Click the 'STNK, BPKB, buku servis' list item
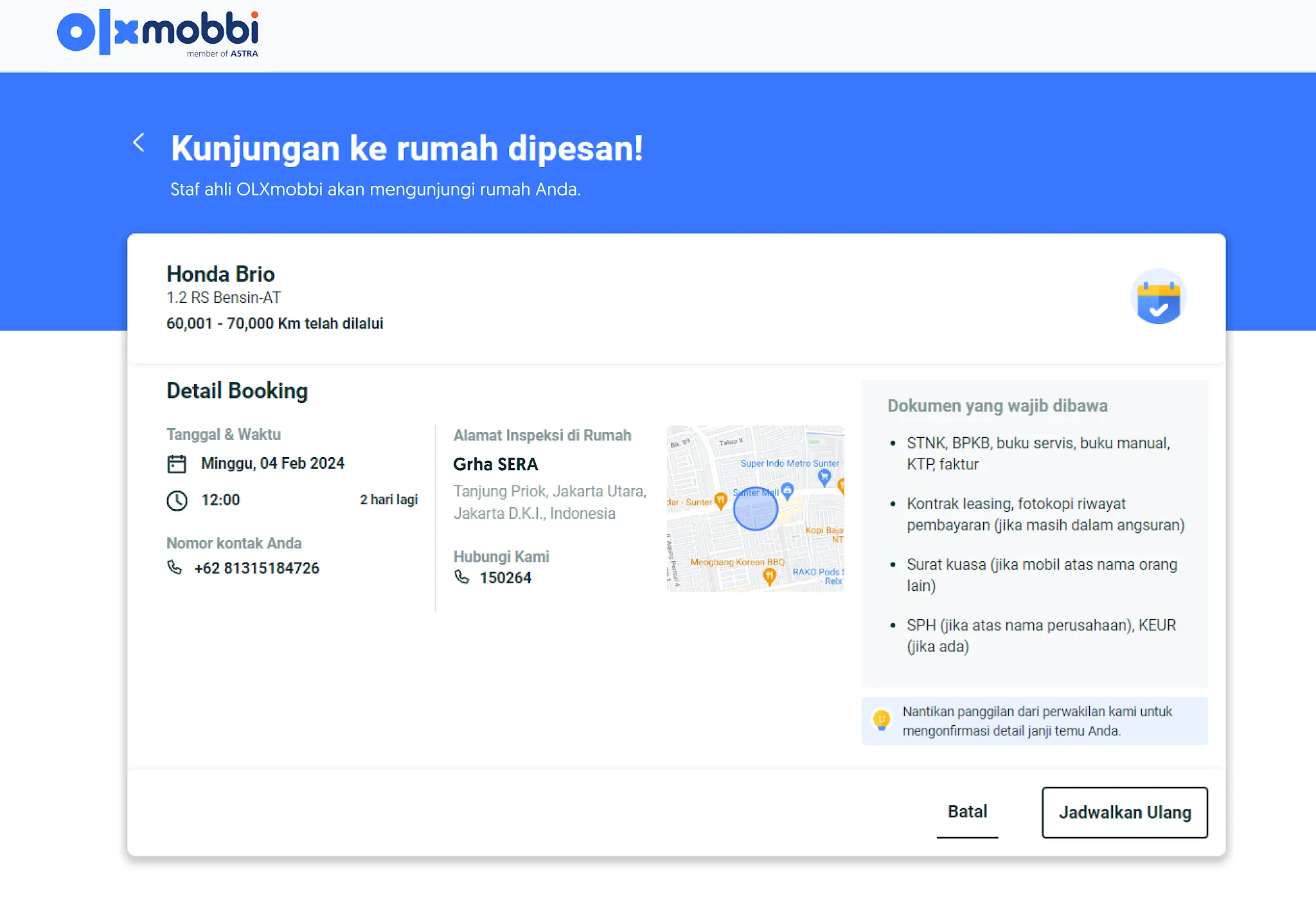 1038,453
